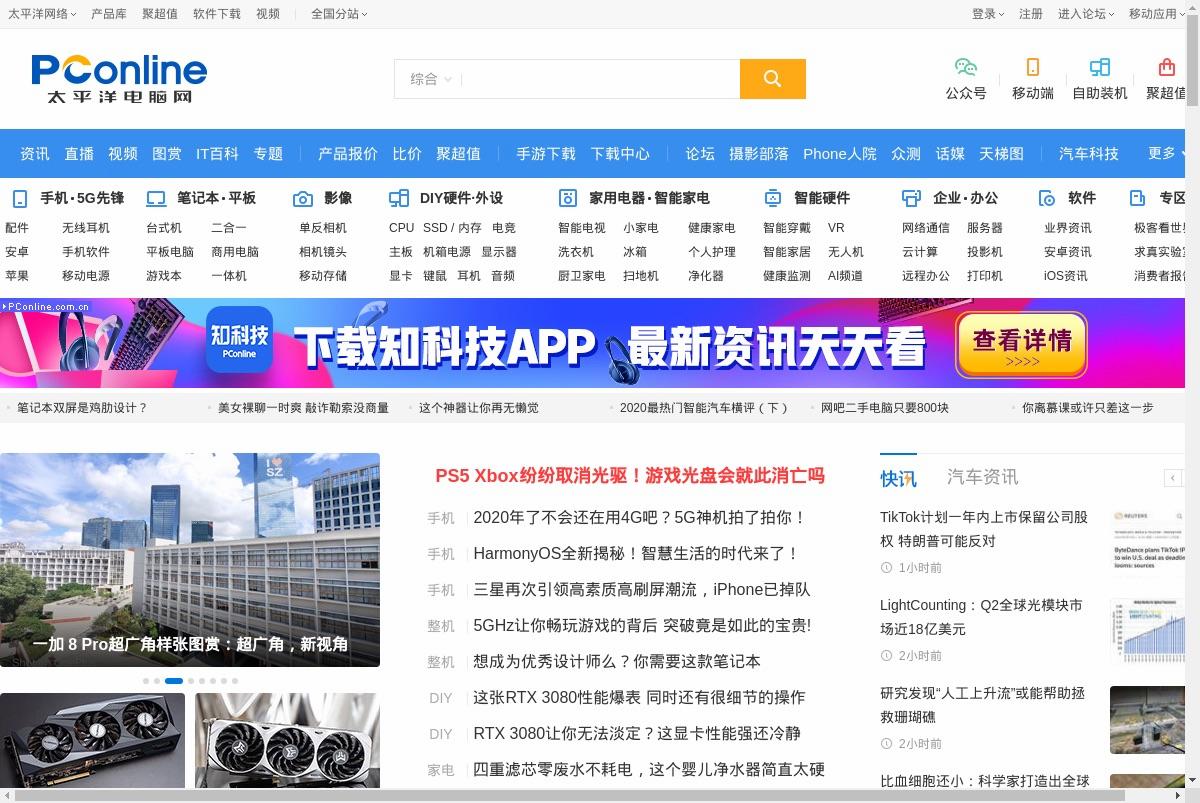Click the 无人机 subcategory link

click(846, 252)
